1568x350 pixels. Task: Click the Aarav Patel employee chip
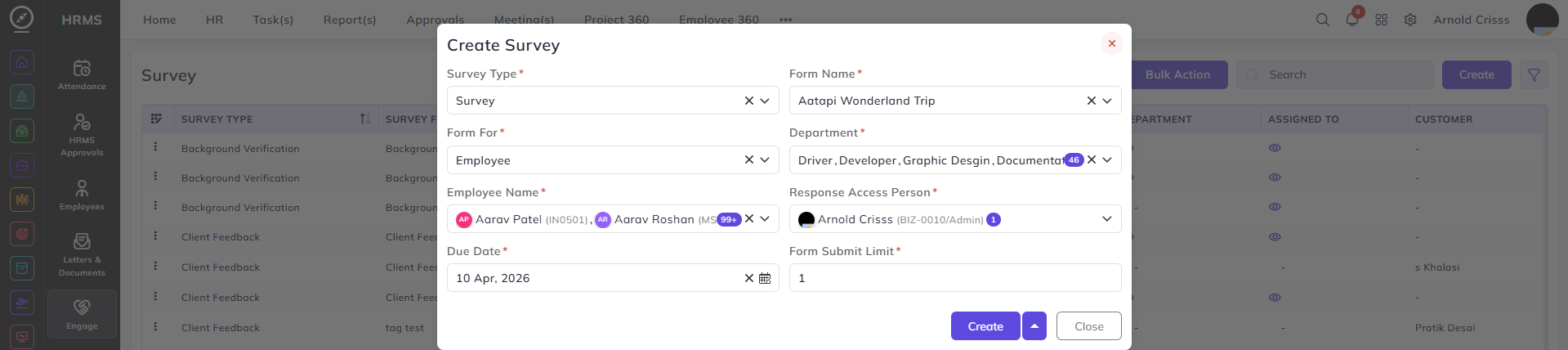click(522, 219)
